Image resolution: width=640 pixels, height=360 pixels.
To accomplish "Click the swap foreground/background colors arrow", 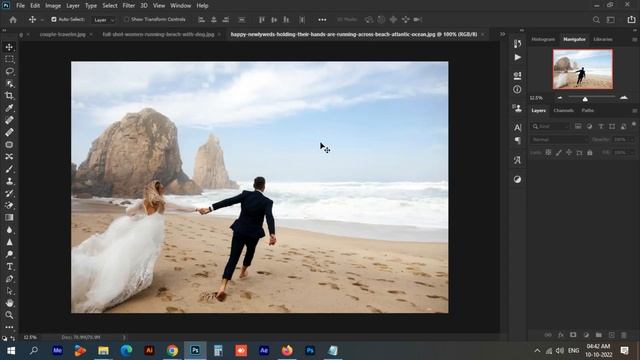I will [13, 338].
